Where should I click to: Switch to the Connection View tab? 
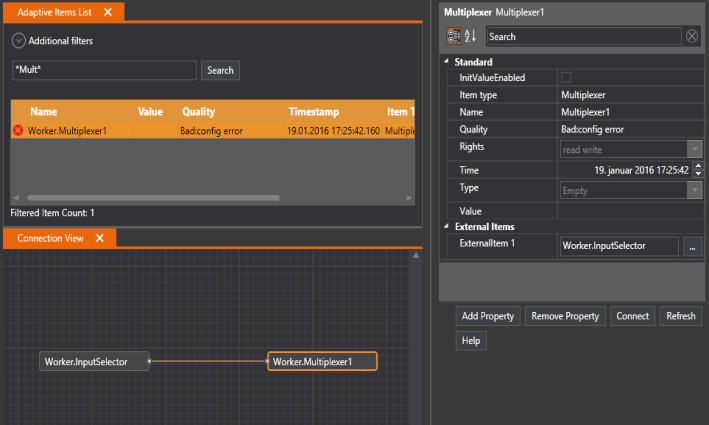(48, 238)
